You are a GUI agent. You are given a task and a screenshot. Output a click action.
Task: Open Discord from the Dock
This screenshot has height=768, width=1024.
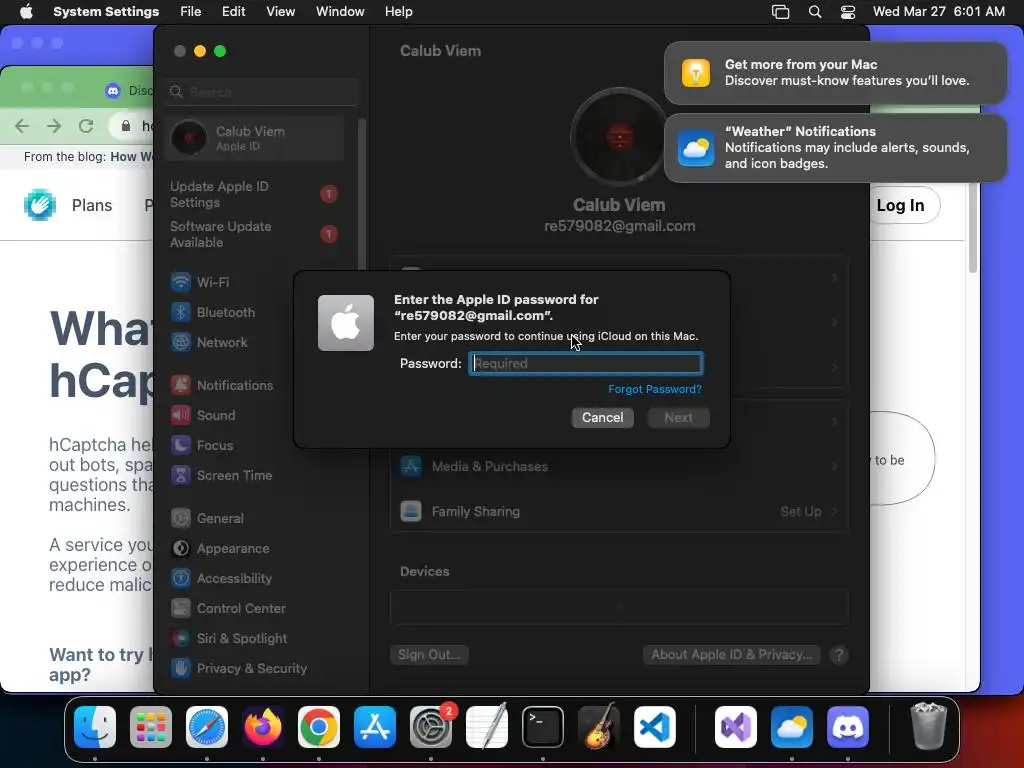[848, 727]
